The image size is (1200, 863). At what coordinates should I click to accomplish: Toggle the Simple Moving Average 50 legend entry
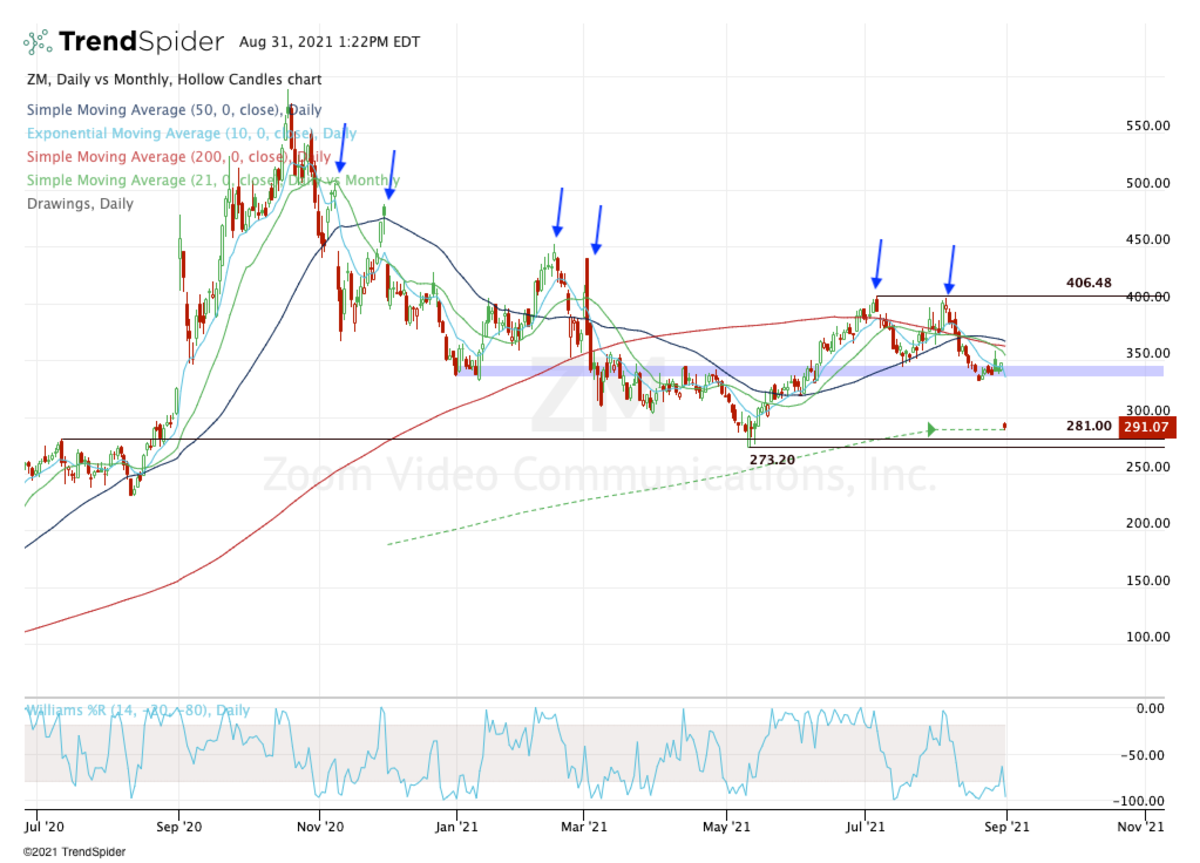[x=165, y=110]
